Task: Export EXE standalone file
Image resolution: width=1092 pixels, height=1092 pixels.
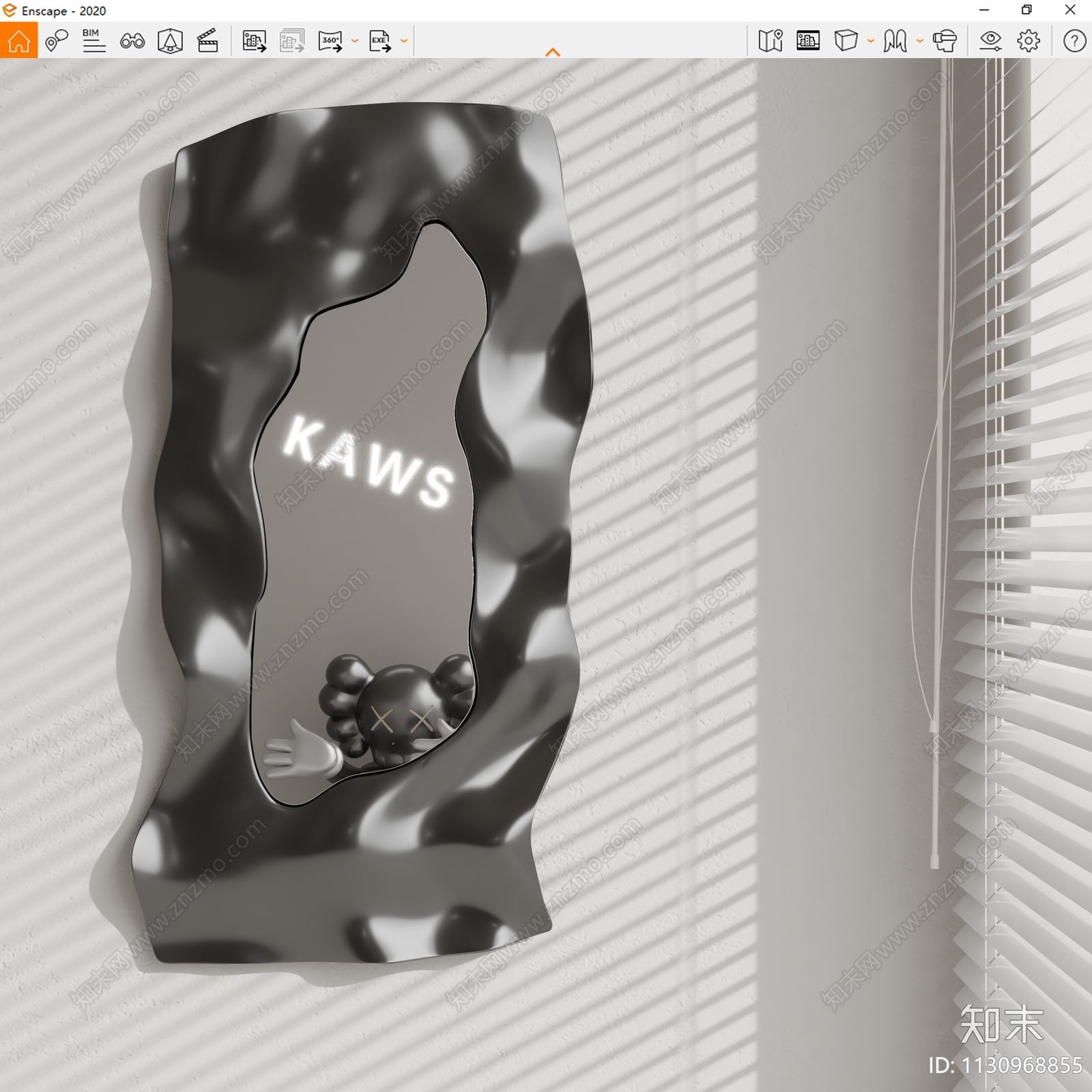Action: (x=380, y=41)
